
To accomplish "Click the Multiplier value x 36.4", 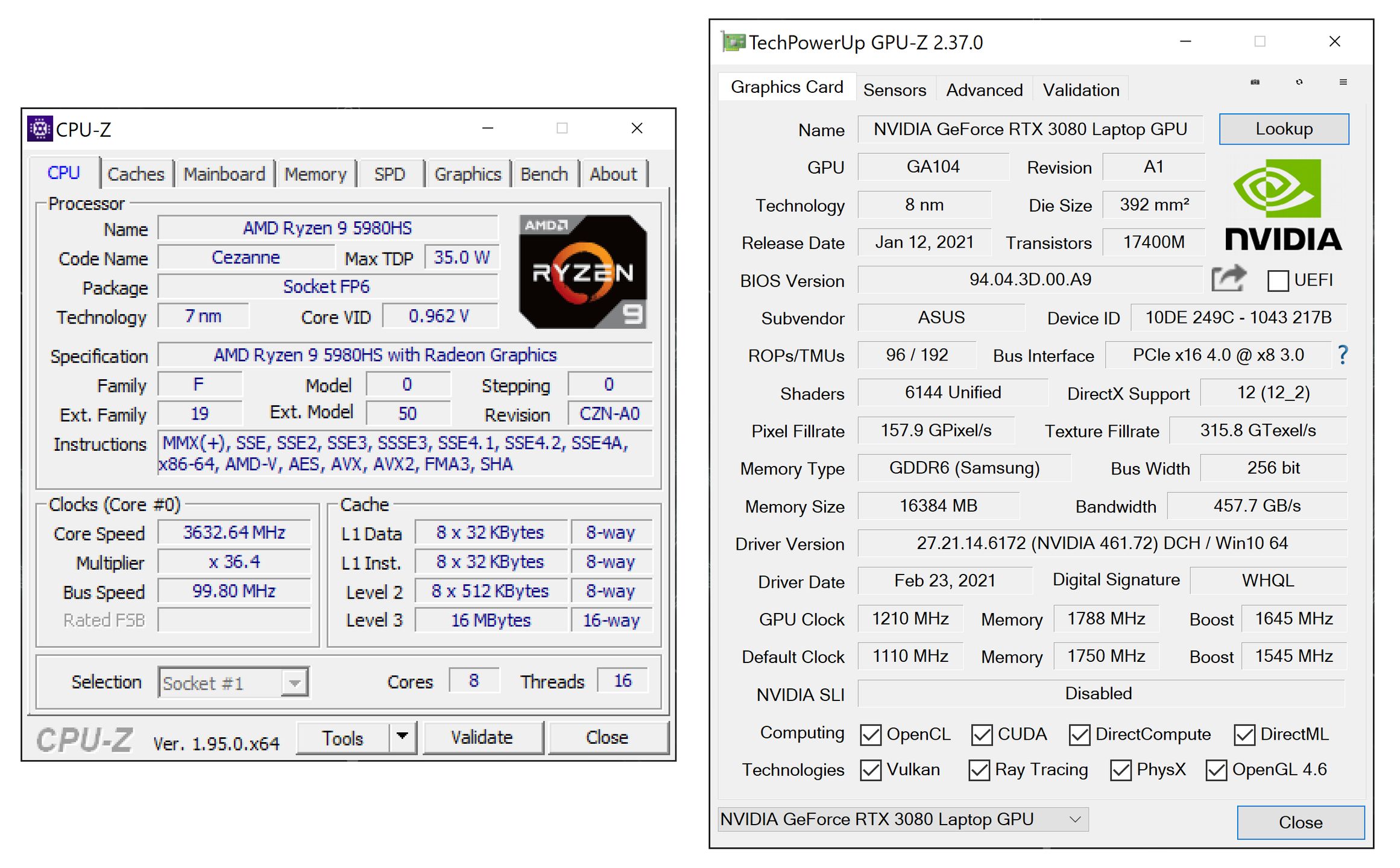I will pyautogui.click(x=235, y=562).
